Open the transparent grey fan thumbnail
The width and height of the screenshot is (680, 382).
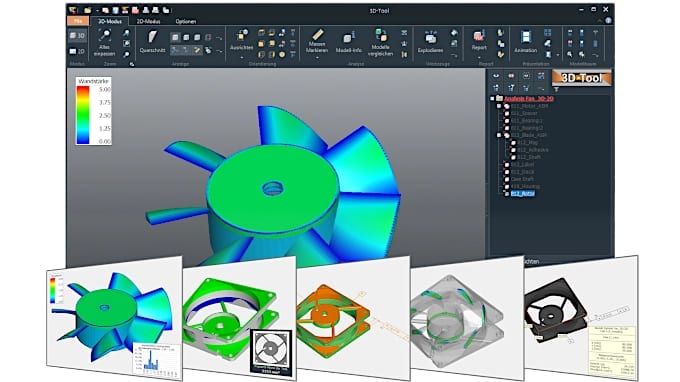(x=468, y=319)
